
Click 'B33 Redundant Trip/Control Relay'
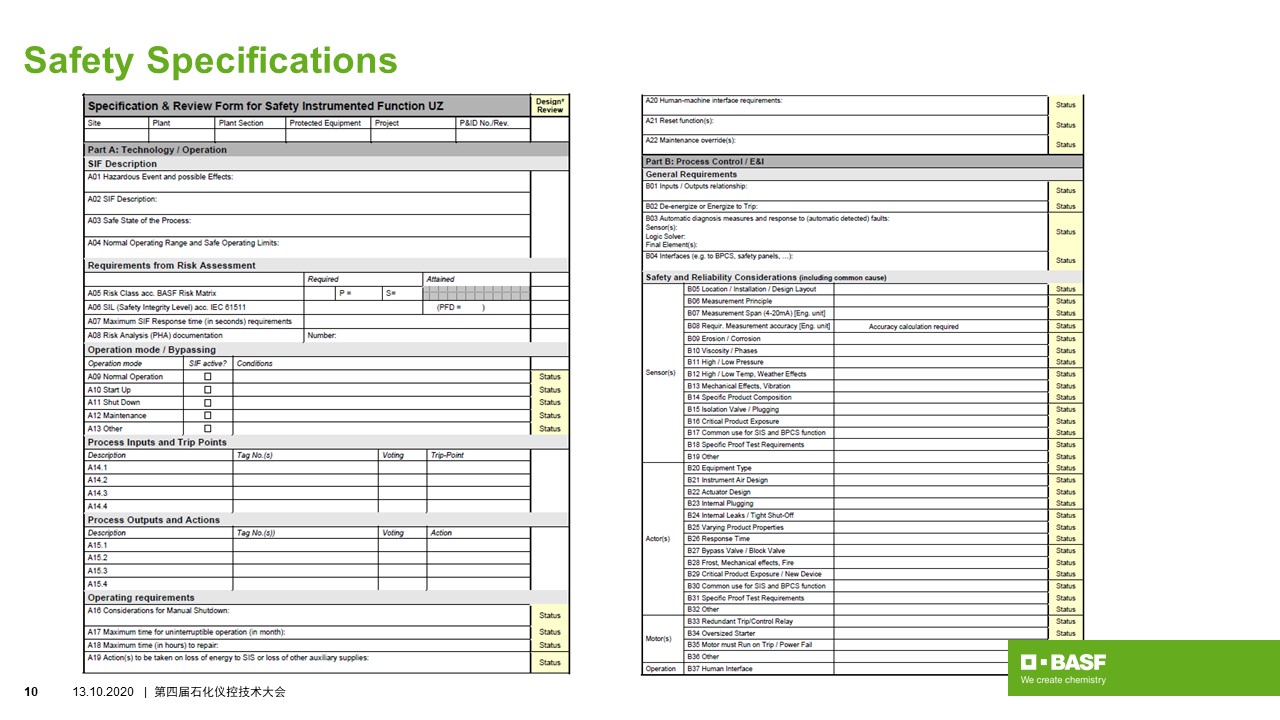740,621
